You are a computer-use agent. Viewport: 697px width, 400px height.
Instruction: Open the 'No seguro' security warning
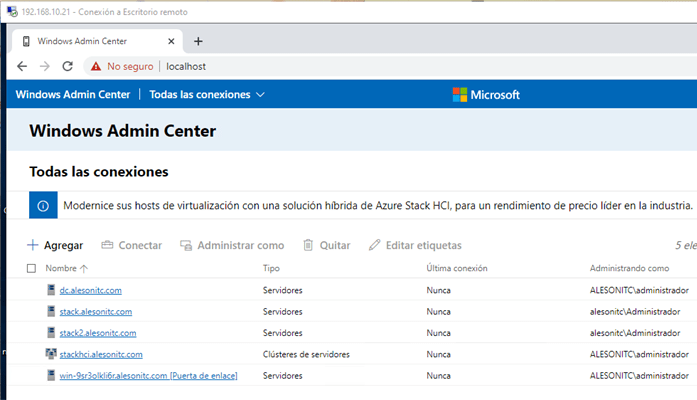pyautogui.click(x=122, y=67)
